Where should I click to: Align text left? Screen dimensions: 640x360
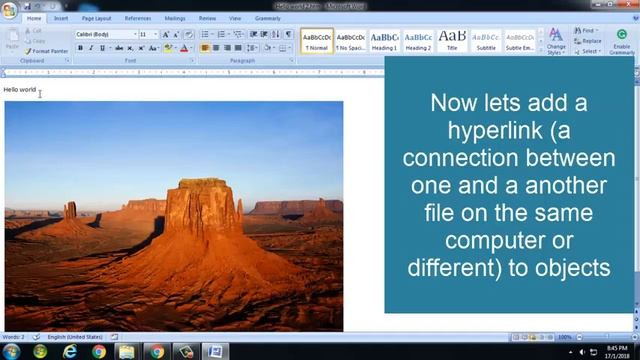(x=205, y=48)
